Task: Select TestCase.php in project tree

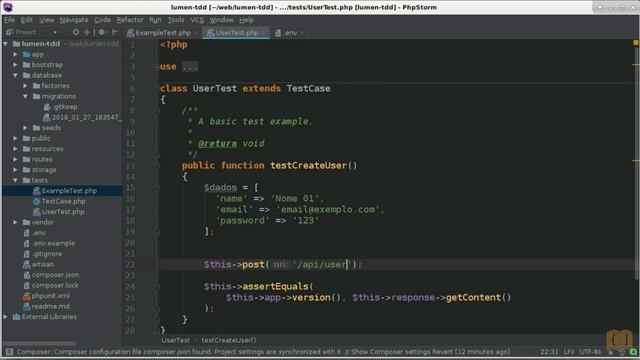Action: pyautogui.click(x=59, y=201)
